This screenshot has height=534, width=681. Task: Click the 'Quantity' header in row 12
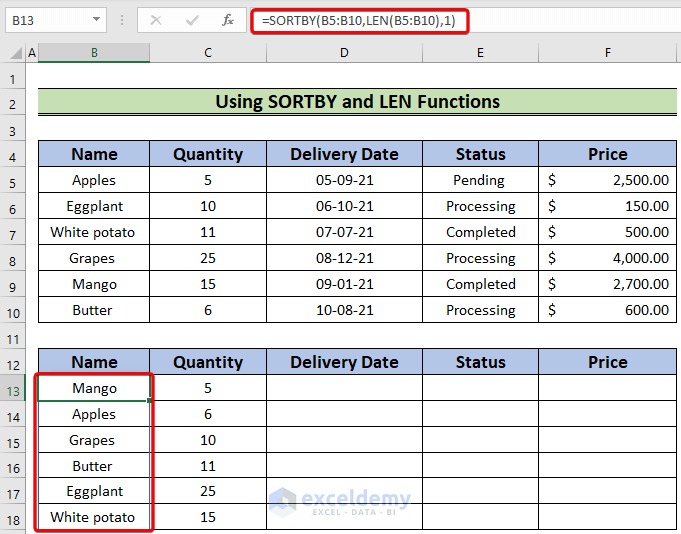pos(208,362)
